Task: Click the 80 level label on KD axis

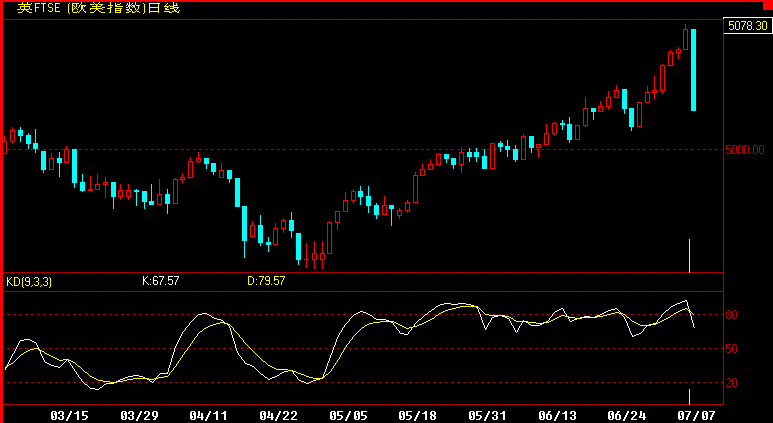Action: coord(732,315)
